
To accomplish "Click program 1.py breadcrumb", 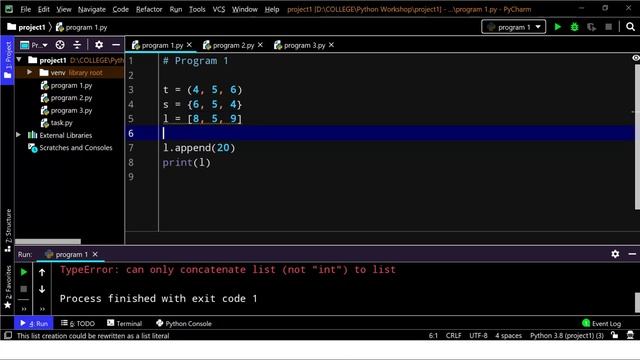I will (81, 27).
